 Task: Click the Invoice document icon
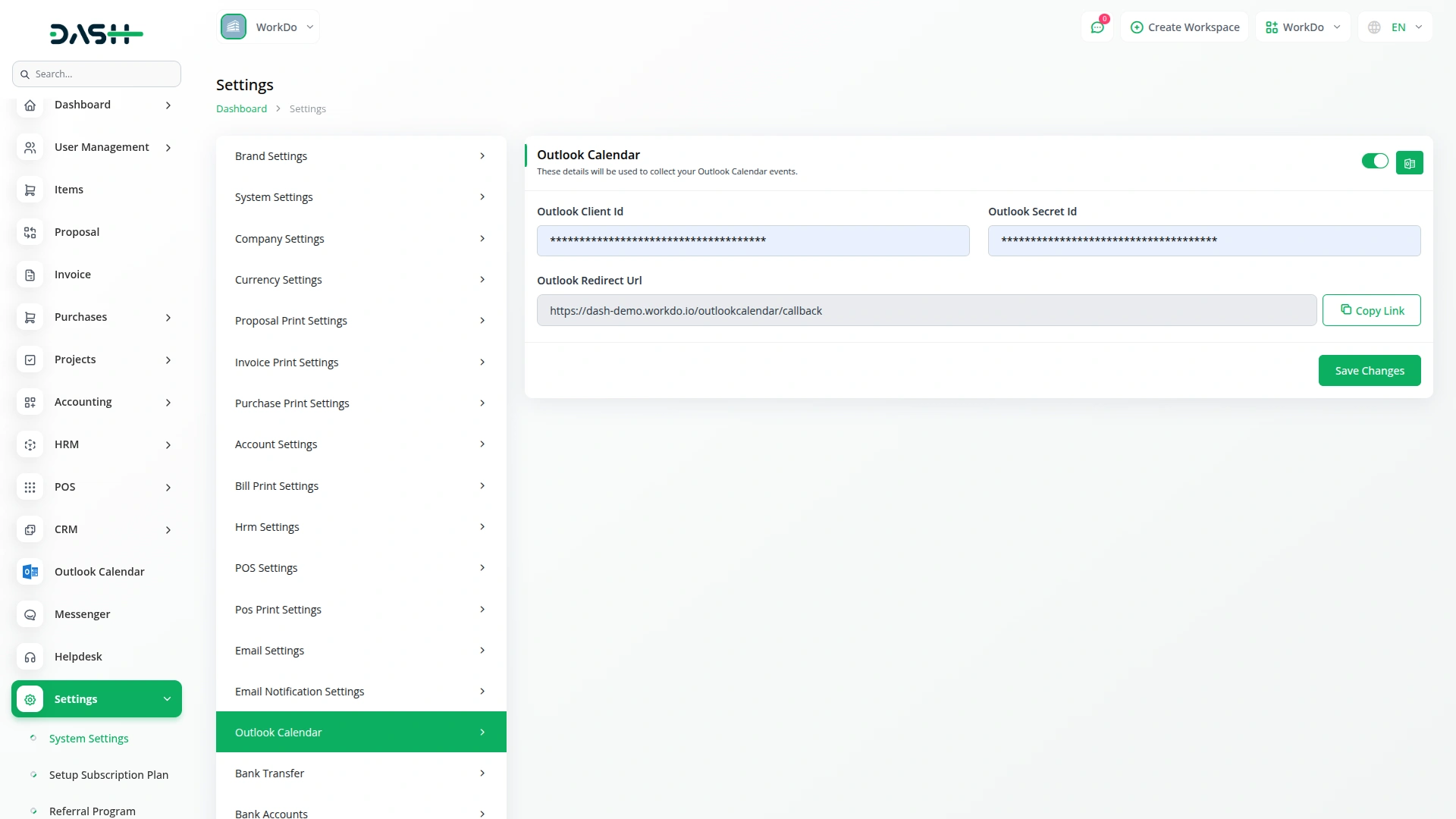(x=30, y=275)
